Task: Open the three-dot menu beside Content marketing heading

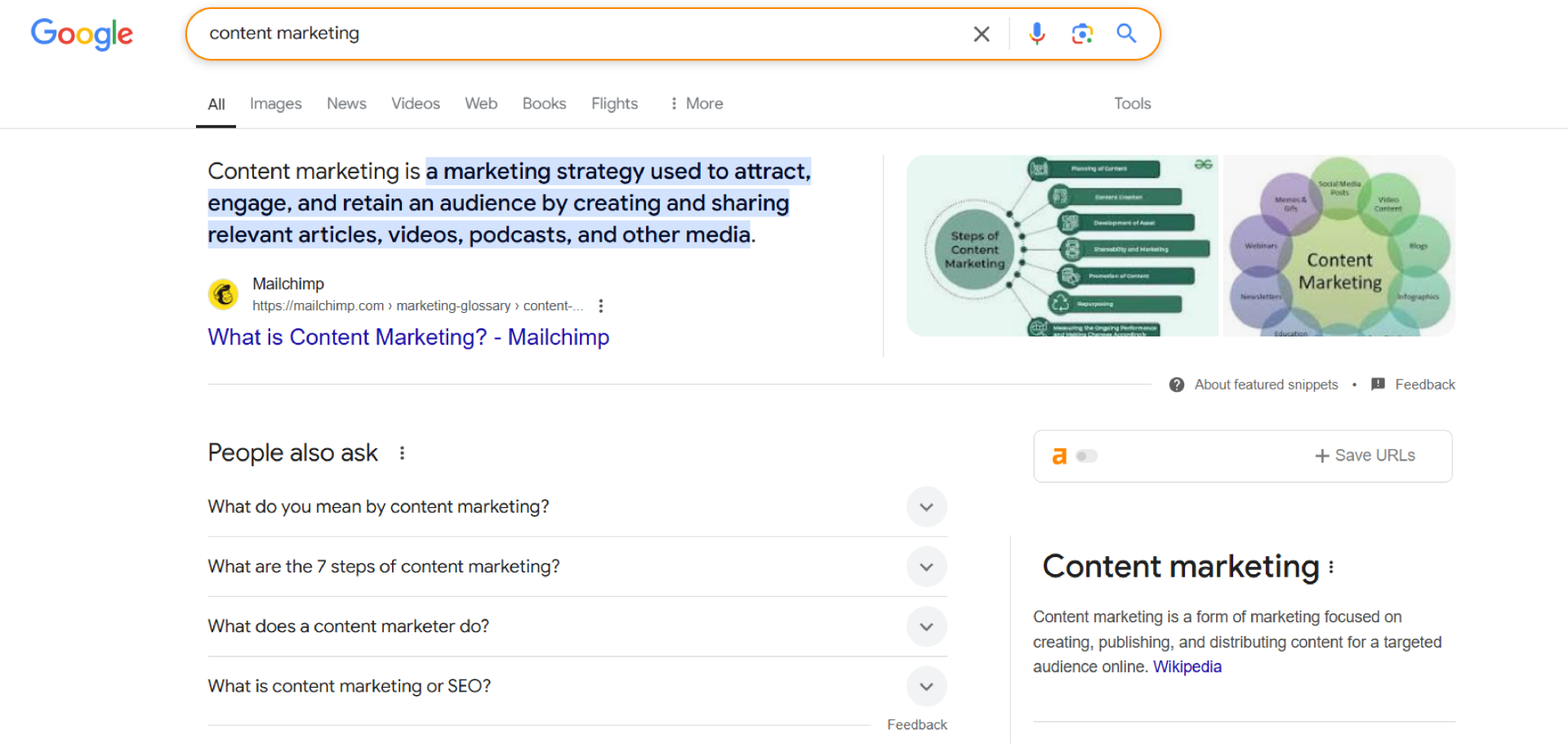Action: [1330, 567]
